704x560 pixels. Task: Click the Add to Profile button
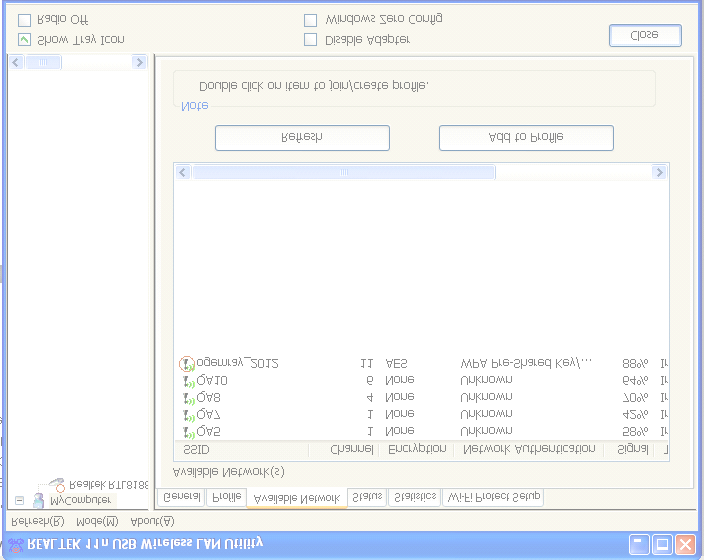click(x=526, y=138)
